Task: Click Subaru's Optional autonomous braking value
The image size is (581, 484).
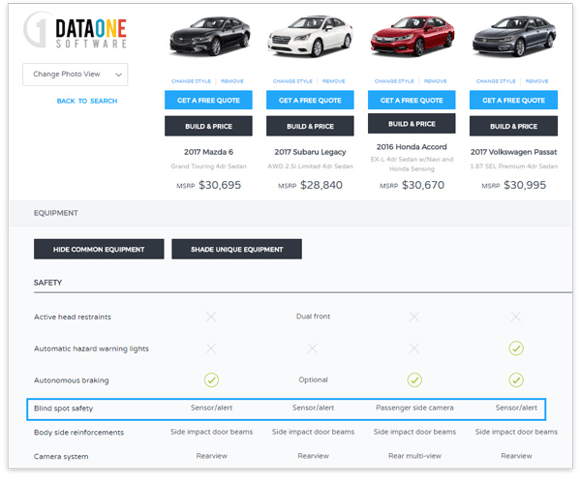Action: point(313,380)
